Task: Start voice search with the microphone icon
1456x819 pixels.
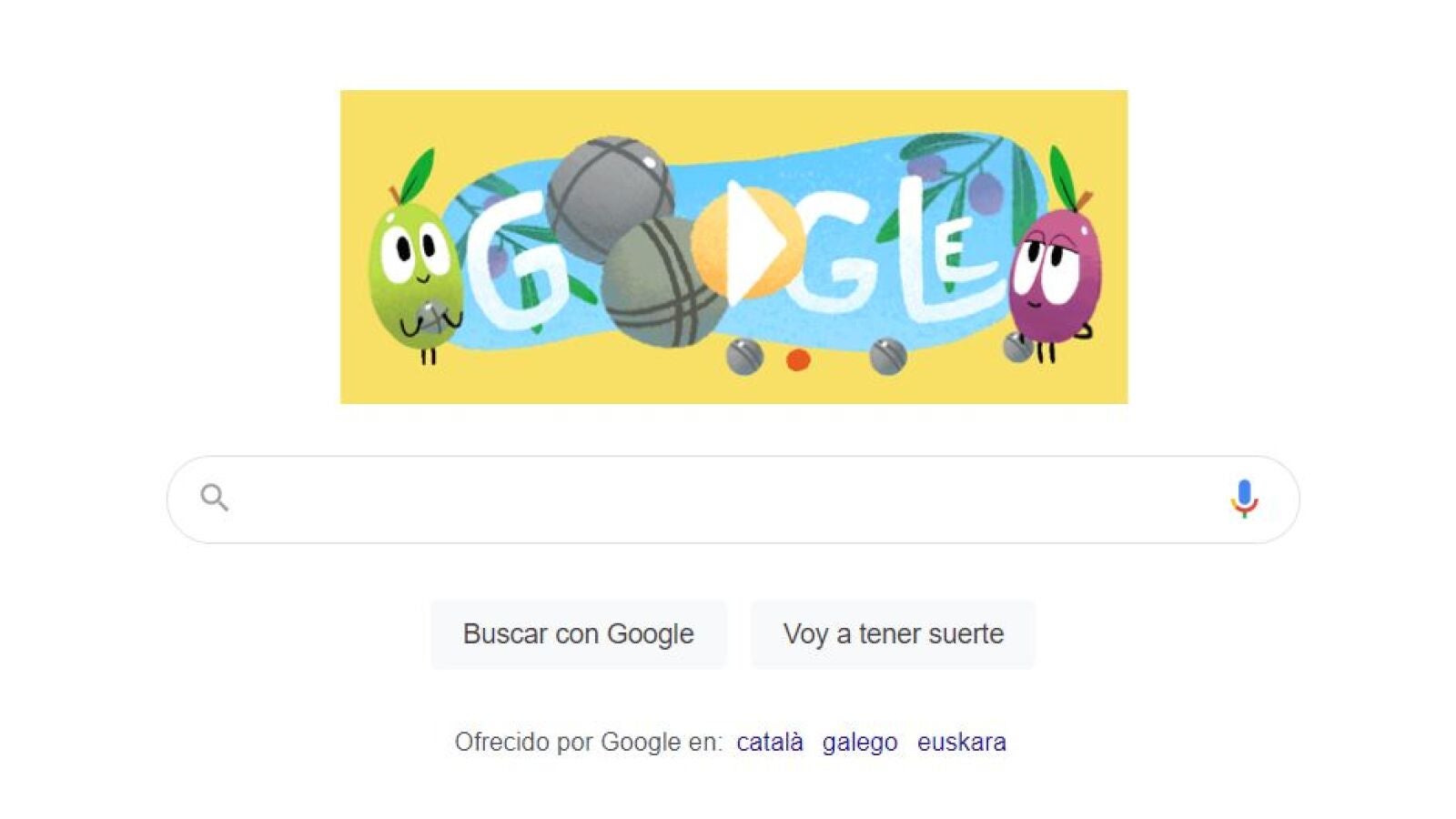Action: (x=1244, y=499)
